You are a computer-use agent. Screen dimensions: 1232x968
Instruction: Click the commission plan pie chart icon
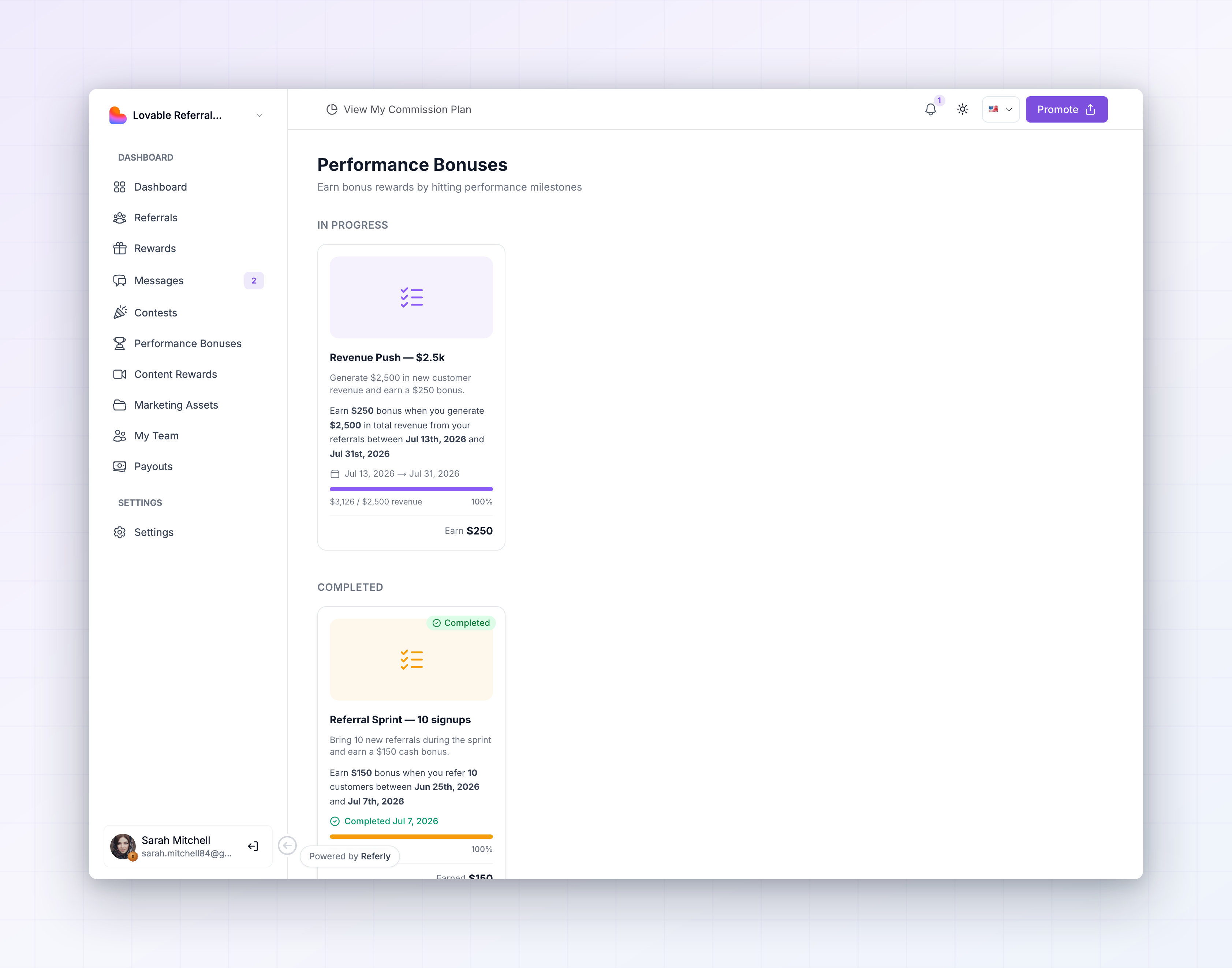(332, 109)
